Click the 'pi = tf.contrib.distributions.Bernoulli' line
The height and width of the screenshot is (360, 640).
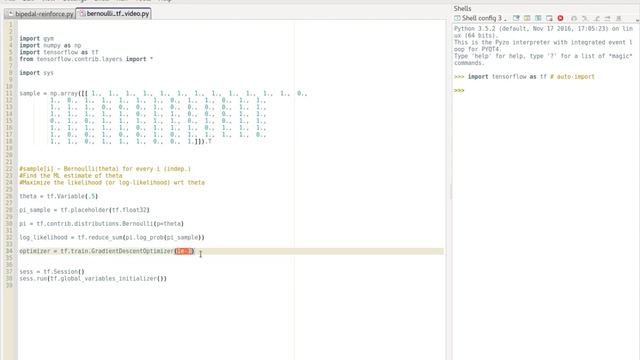(x=102, y=224)
